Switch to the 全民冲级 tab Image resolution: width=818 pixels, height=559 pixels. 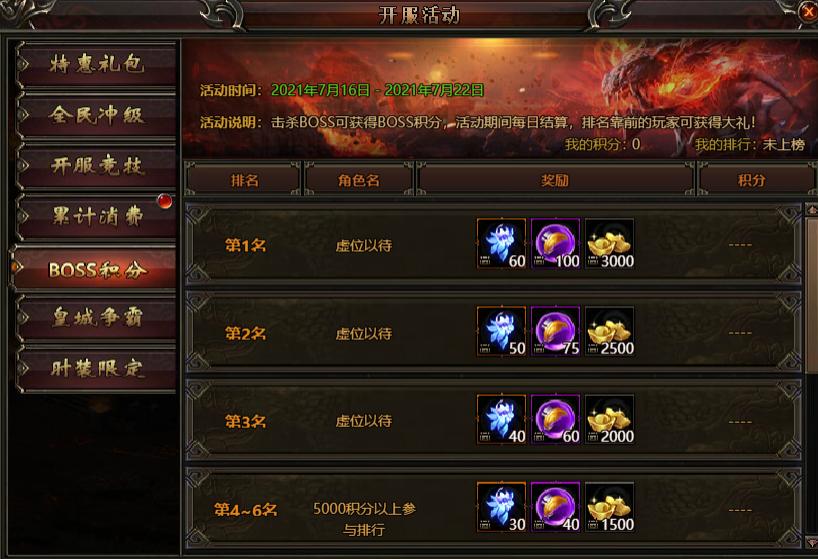coord(97,115)
